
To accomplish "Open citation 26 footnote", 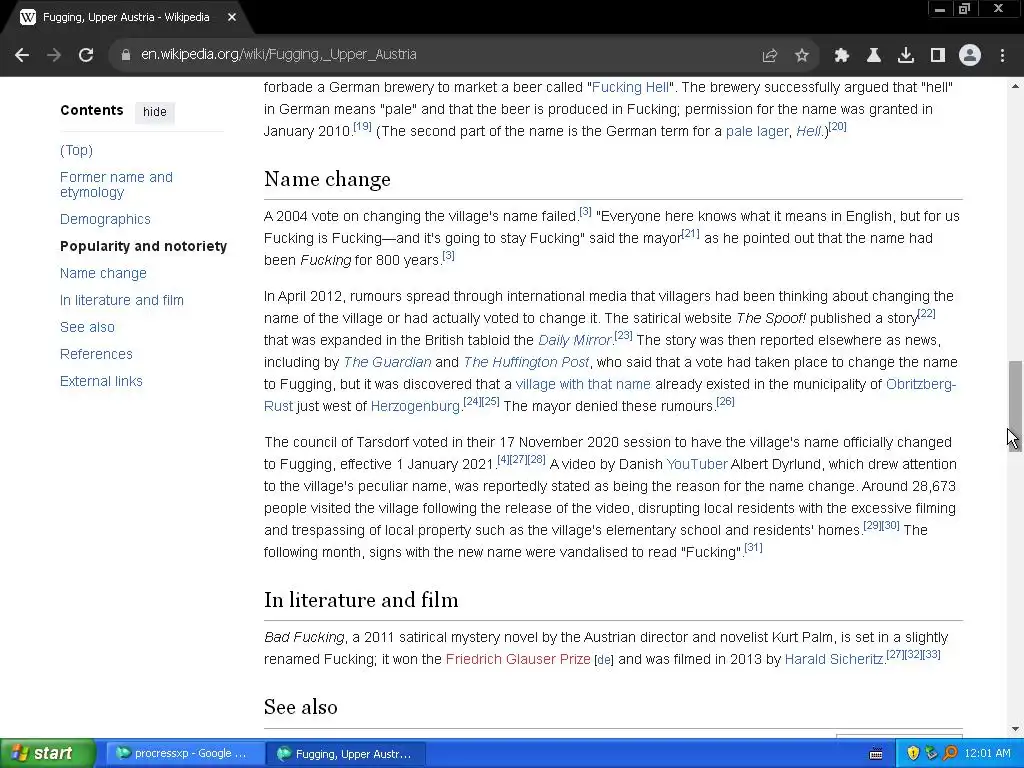I will (726, 401).
